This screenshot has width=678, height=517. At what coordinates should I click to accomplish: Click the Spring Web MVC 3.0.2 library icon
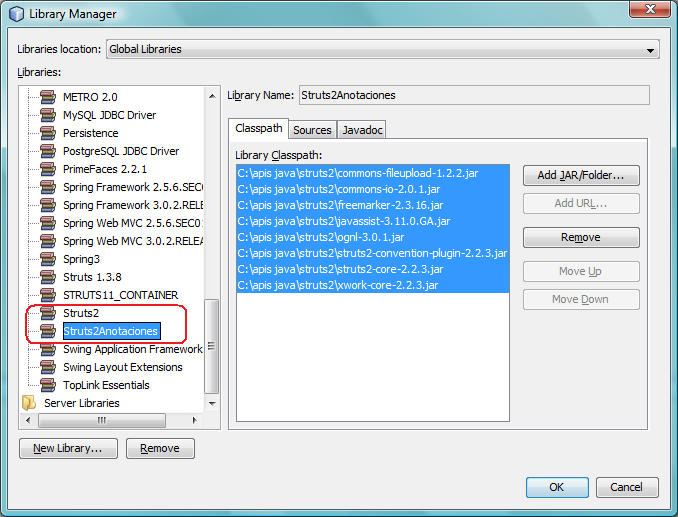48,241
